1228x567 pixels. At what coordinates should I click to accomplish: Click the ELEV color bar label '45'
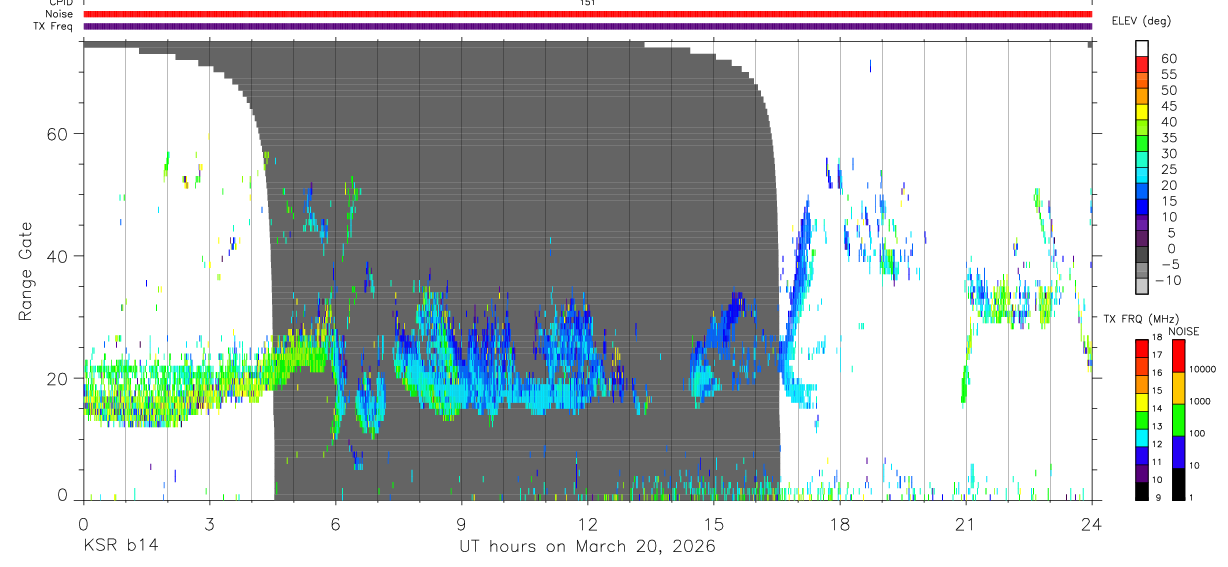(x=1168, y=106)
